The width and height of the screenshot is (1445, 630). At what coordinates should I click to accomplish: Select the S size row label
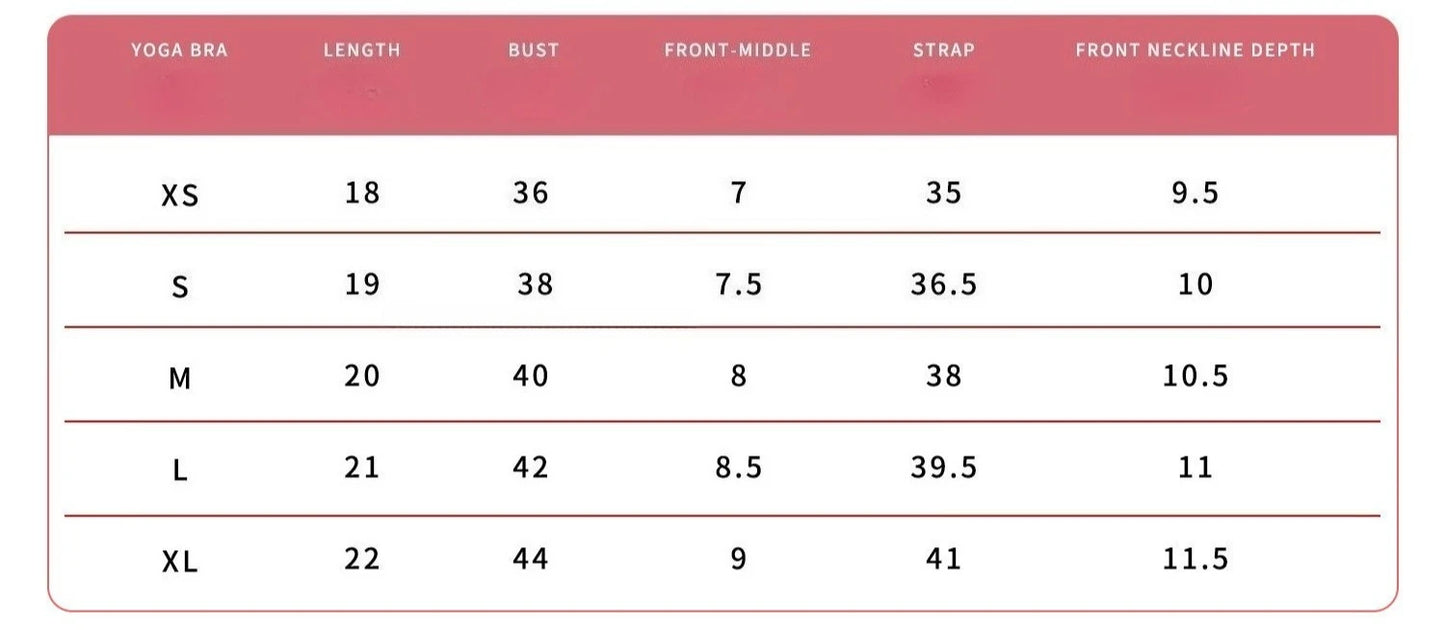coord(180,288)
